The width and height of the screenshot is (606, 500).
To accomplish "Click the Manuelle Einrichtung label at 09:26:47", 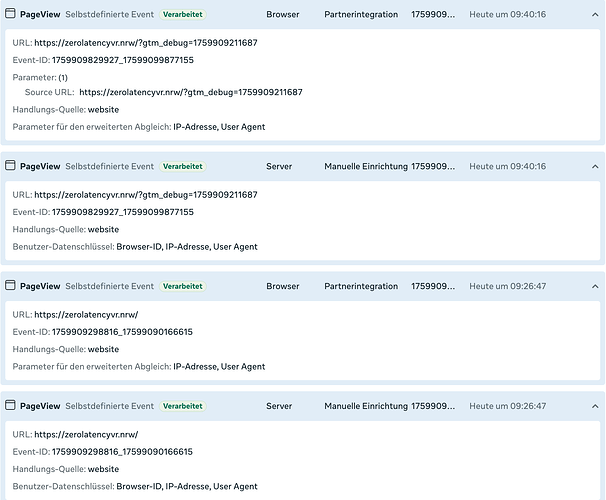I will click(365, 406).
